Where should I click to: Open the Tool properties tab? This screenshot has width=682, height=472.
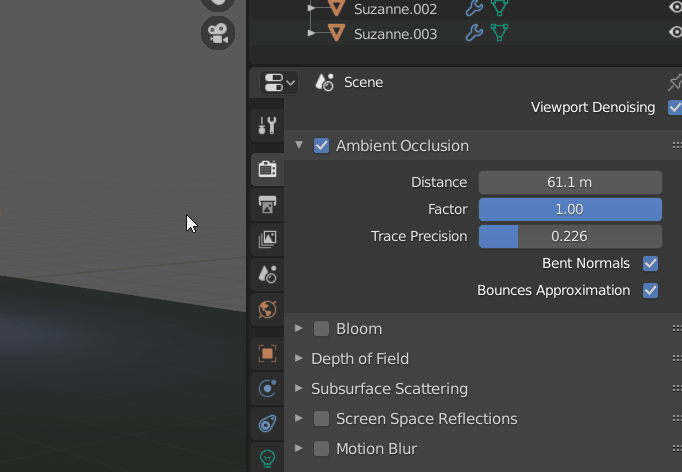[267, 125]
